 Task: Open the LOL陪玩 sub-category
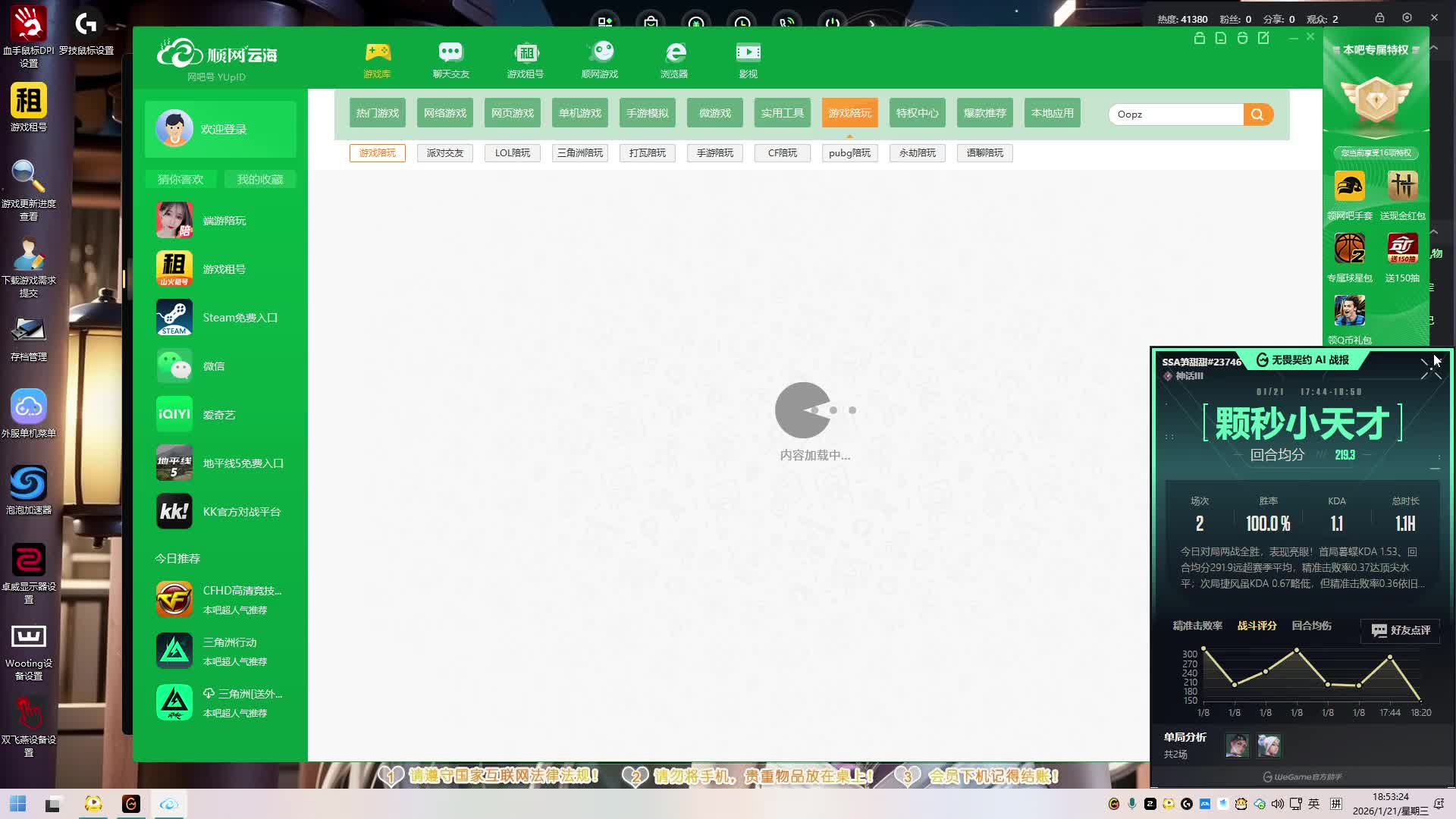tap(512, 153)
